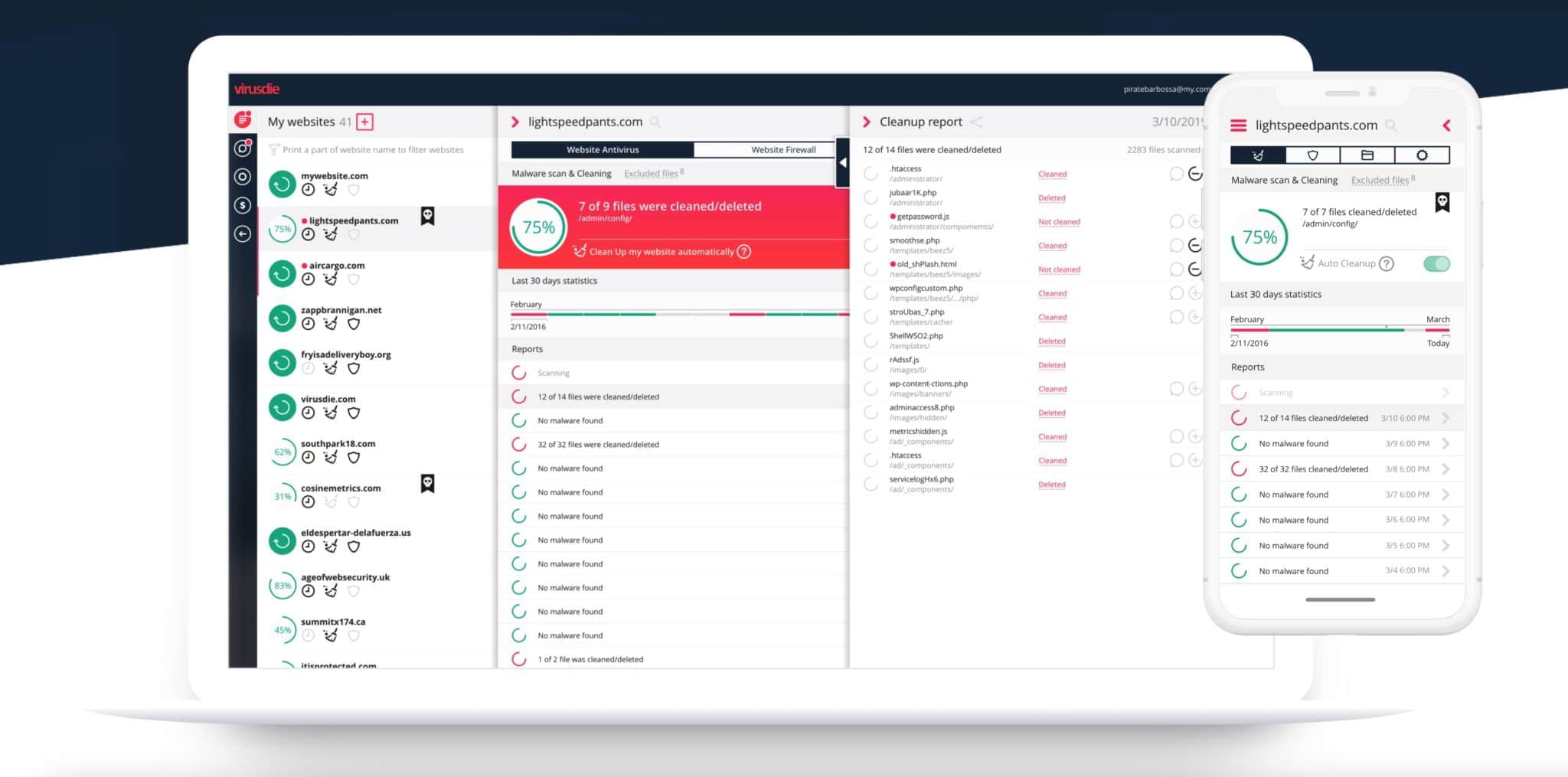This screenshot has height=777, width=1568.
Task: Click the firewall shield under zappbrannigan.net
Action: [x=354, y=324]
